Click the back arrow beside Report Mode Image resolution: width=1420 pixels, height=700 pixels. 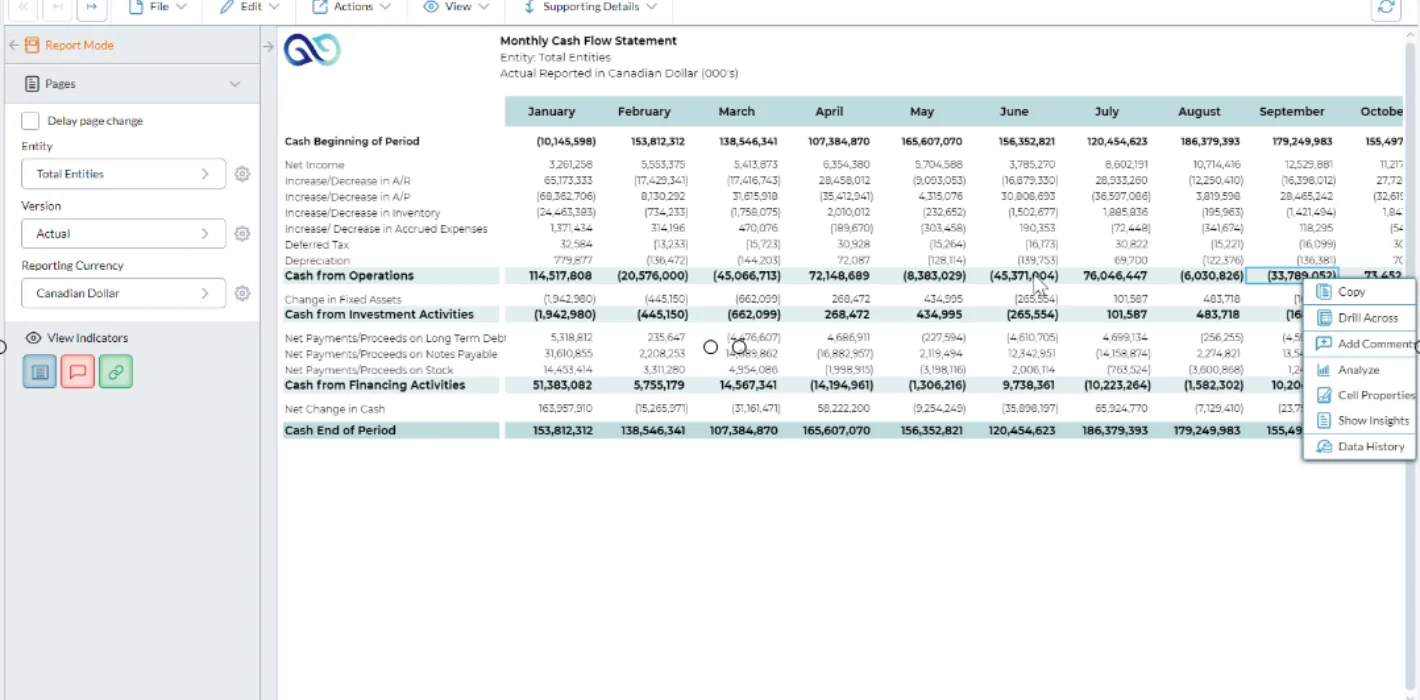tap(14, 45)
